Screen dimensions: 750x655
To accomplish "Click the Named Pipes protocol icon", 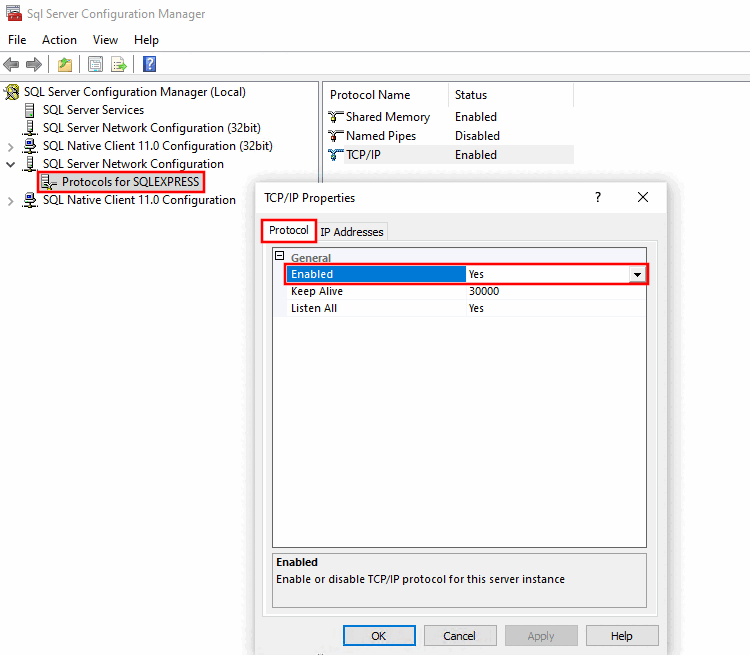I will (336, 136).
